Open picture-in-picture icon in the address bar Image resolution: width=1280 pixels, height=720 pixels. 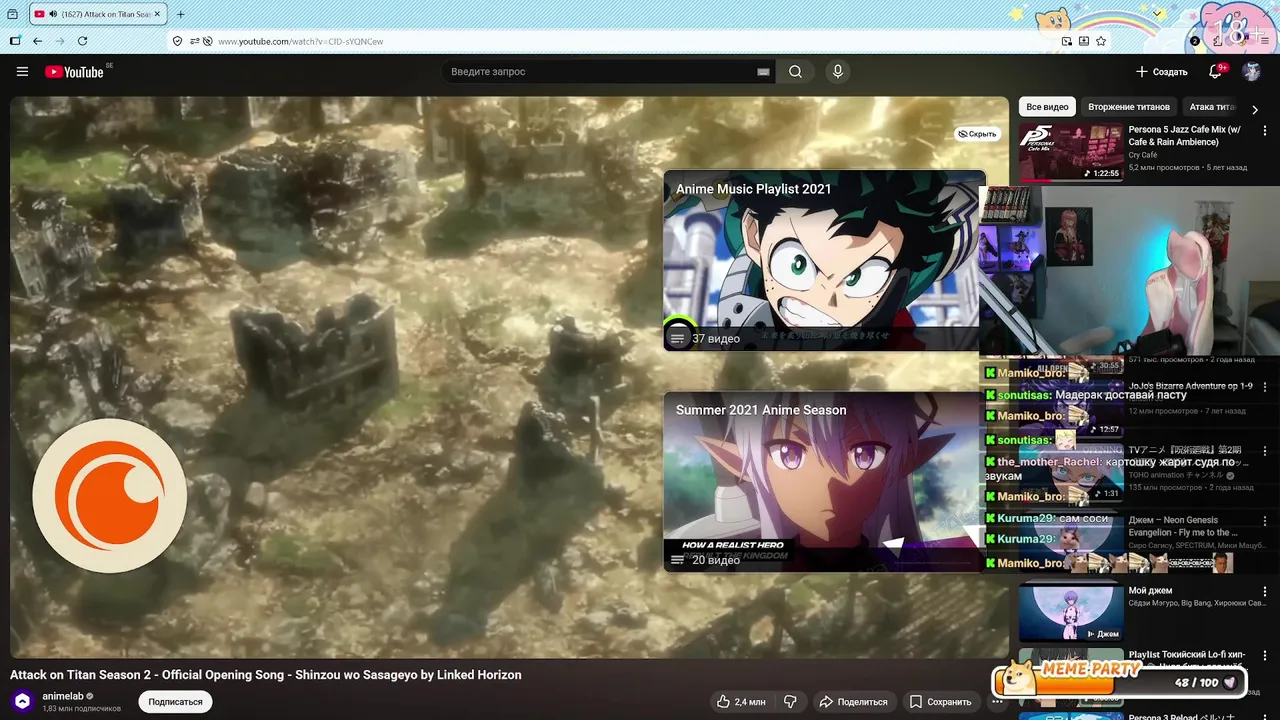coord(1067,41)
